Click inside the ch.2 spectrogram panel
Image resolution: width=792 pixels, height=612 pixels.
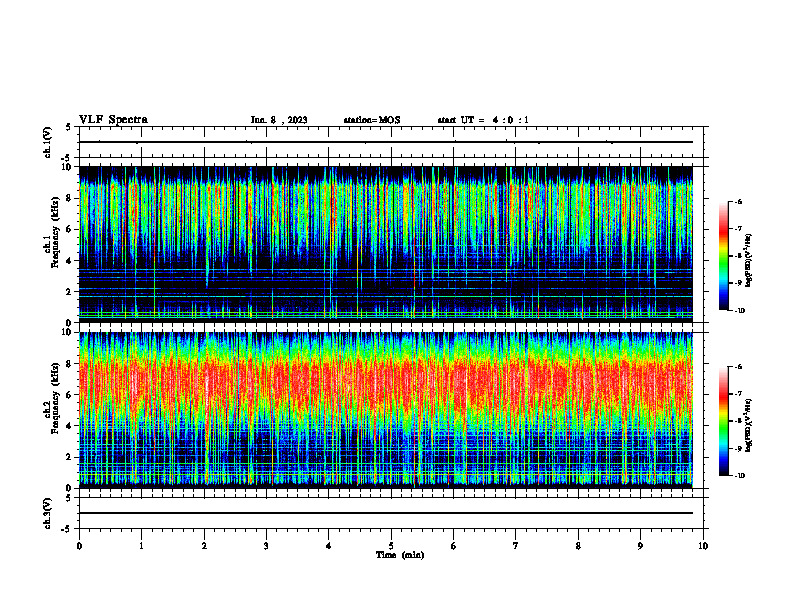pyautogui.click(x=386, y=410)
